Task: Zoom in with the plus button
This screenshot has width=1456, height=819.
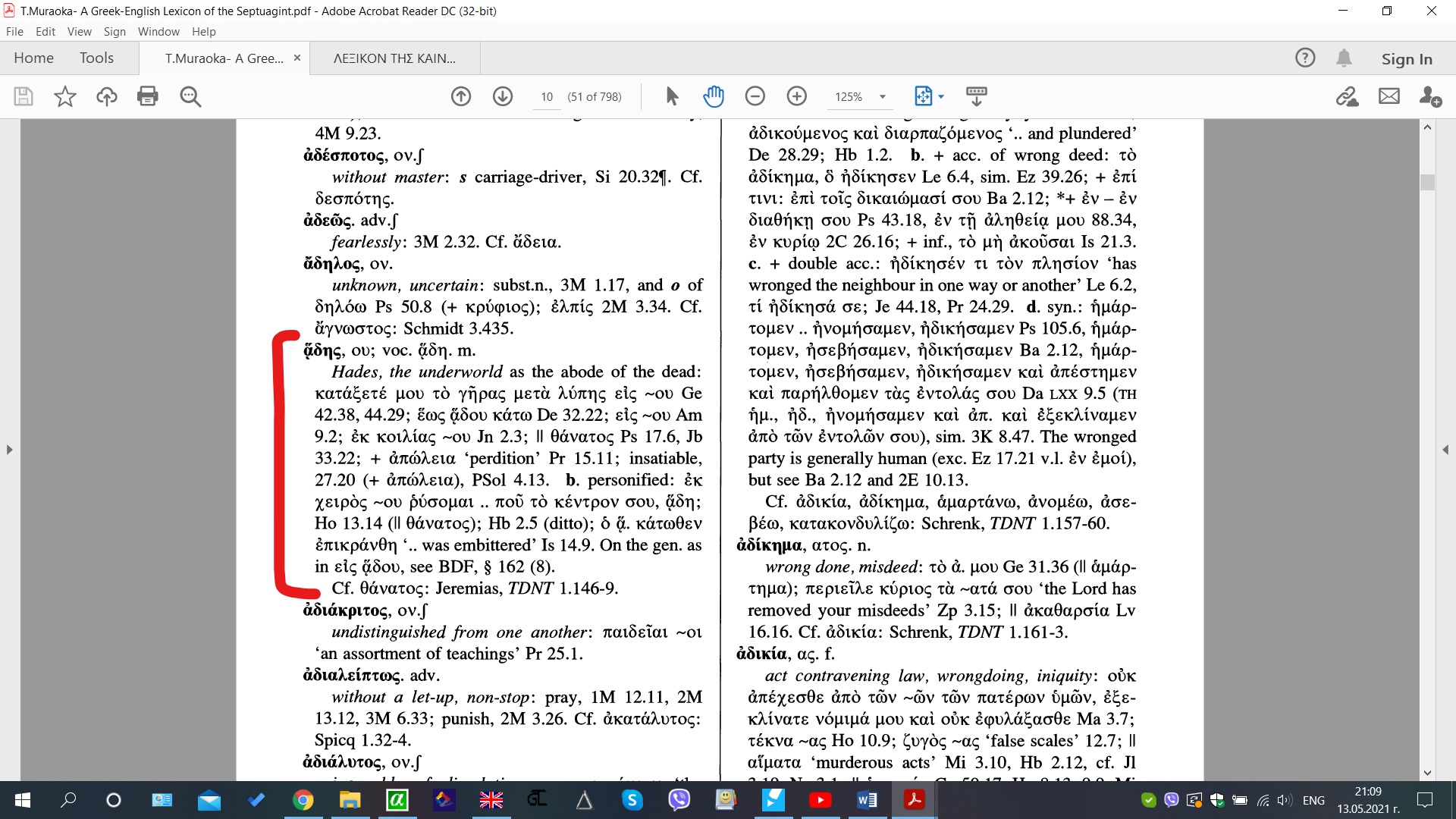Action: point(796,96)
